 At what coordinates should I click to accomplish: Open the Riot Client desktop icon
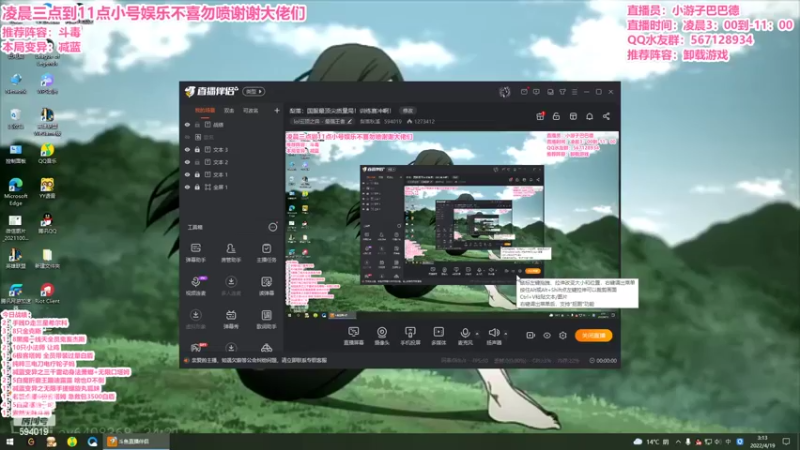pyautogui.click(x=47, y=294)
